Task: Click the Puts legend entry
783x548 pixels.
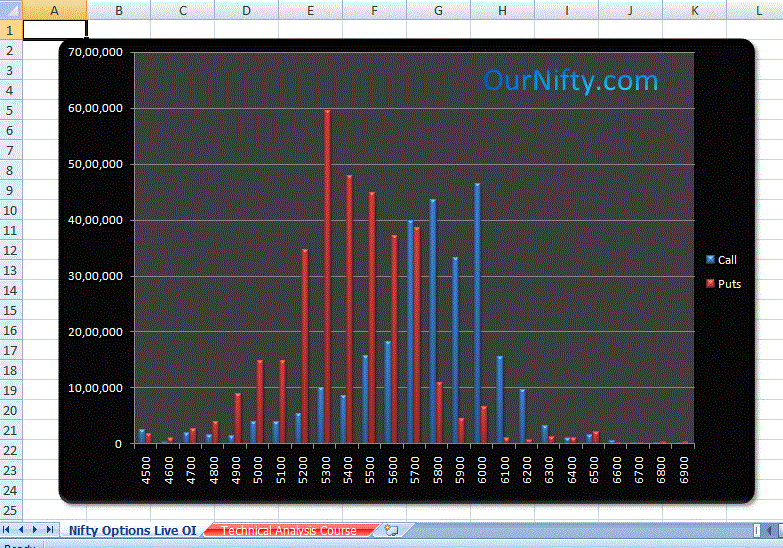Action: pos(724,284)
